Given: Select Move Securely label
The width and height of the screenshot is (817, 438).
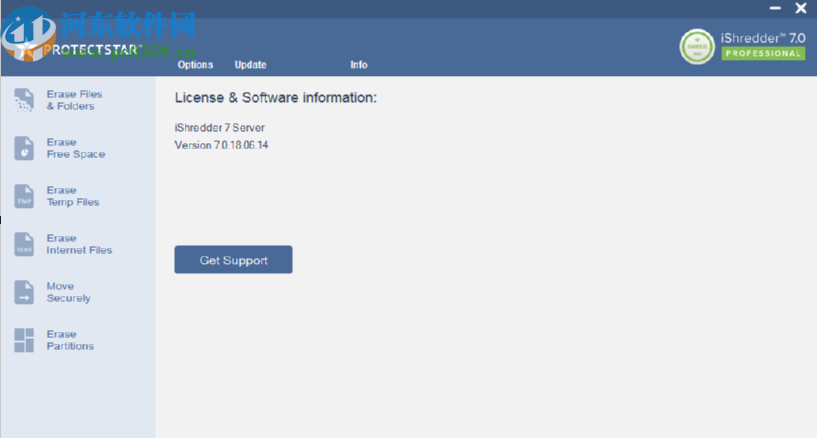Looking at the screenshot, I should click(x=68, y=292).
